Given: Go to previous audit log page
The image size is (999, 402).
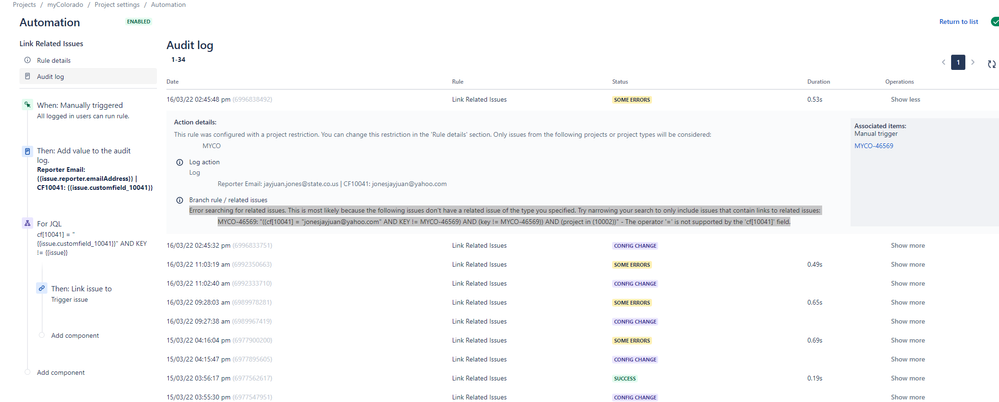Looking at the screenshot, I should [x=944, y=62].
